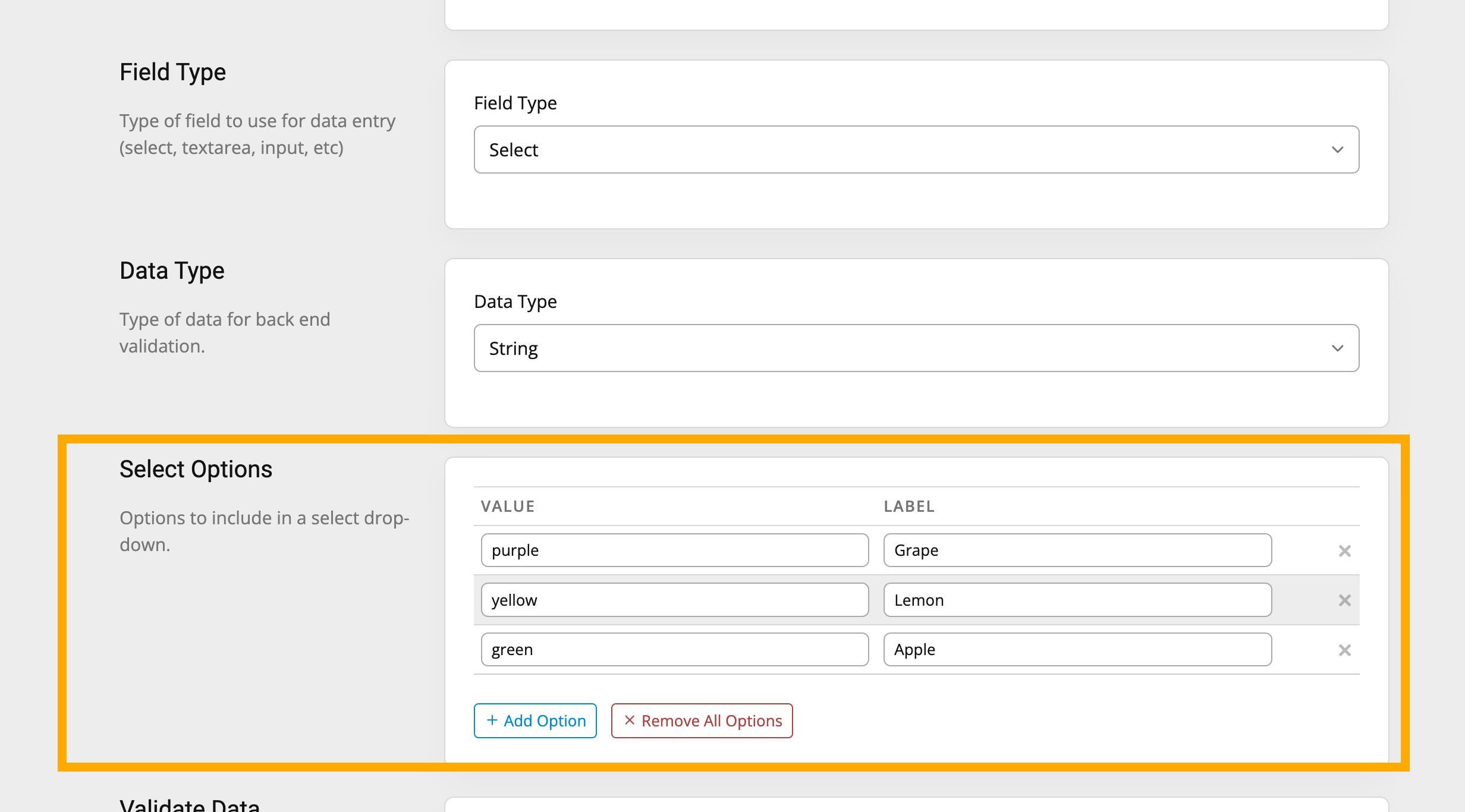Click the Remove All Options button
This screenshot has width=1465, height=812.
coord(701,720)
